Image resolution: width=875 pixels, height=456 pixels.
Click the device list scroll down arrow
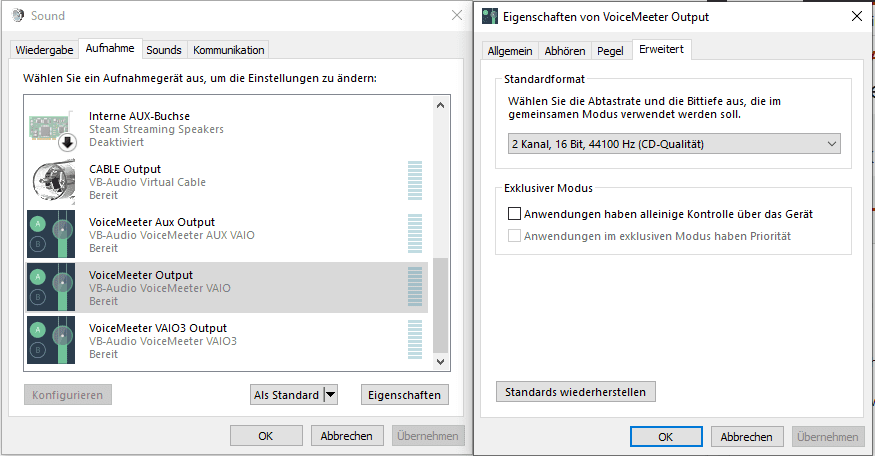pyautogui.click(x=440, y=362)
